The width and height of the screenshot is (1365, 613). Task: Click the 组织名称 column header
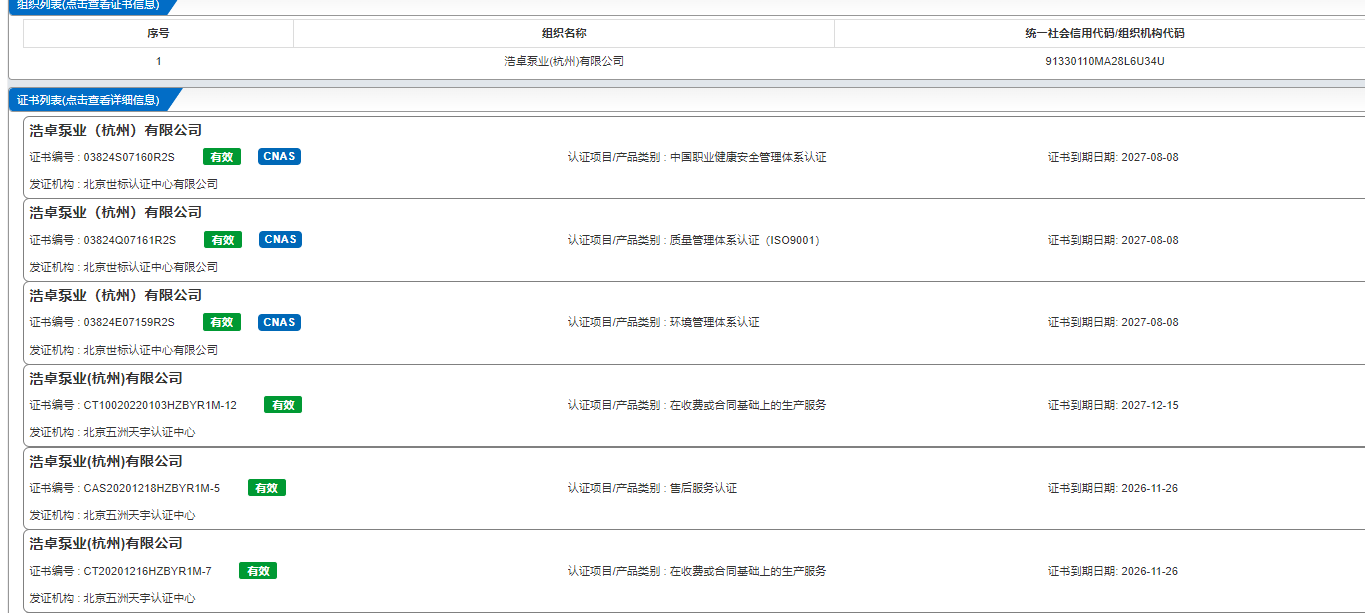coord(564,33)
